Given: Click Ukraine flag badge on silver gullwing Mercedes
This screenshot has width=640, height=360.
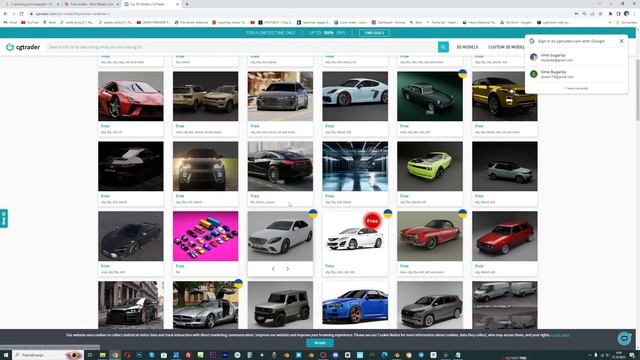Looking at the screenshot, I should (x=238, y=283).
